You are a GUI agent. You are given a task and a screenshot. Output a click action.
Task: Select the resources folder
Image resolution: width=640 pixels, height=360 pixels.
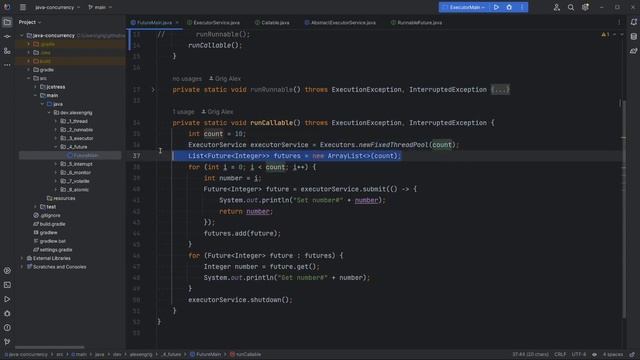point(61,198)
